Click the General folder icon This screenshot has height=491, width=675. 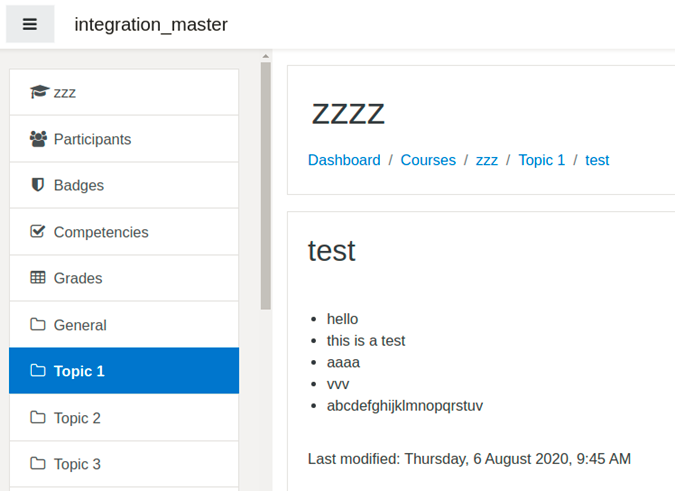[38, 324]
